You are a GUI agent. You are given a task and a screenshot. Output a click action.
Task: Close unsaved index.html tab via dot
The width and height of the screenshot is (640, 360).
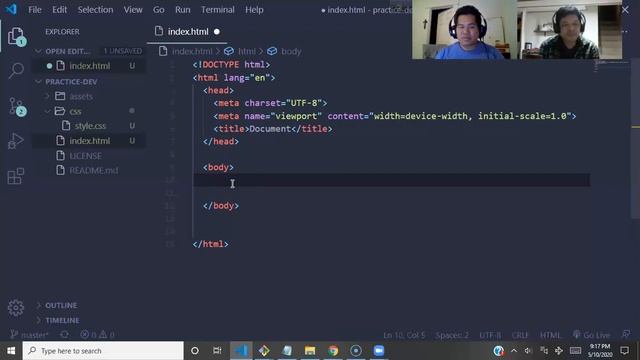(217, 31)
